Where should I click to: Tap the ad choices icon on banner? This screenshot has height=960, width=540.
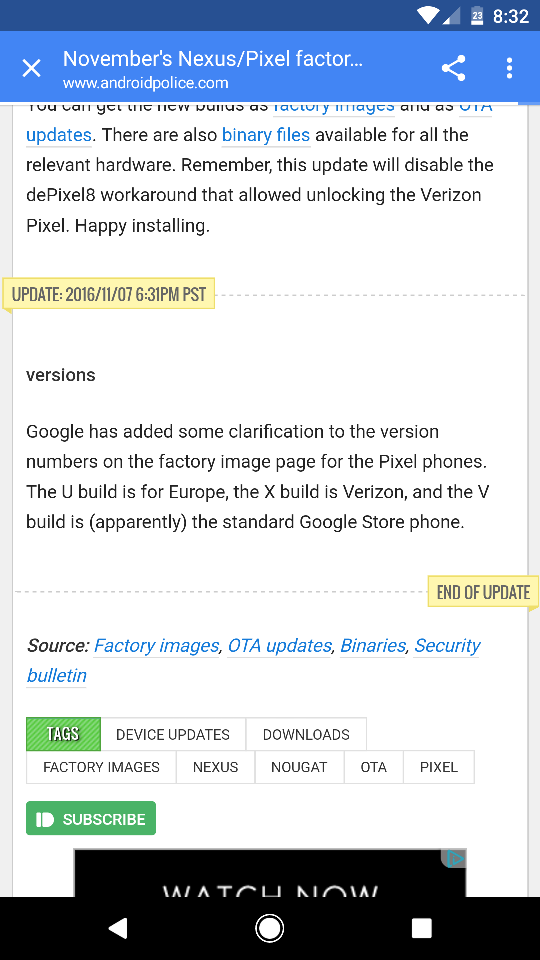coord(454,858)
